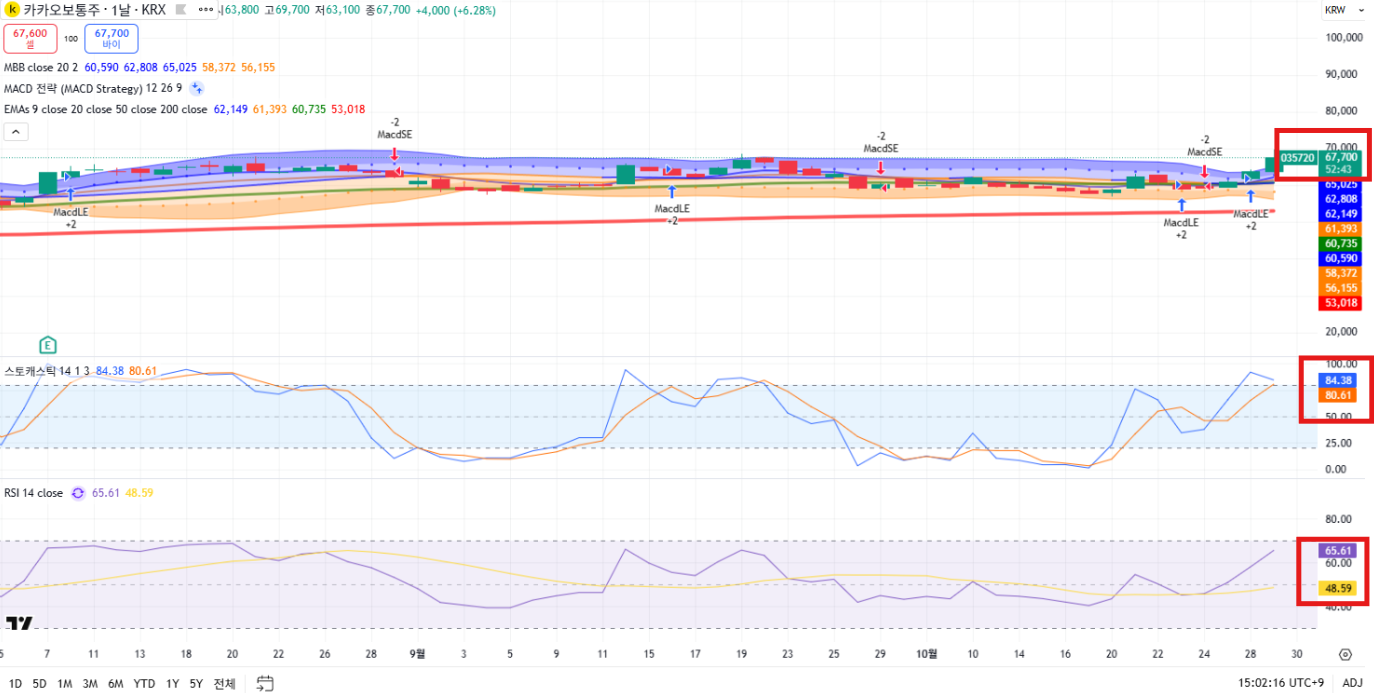Click the flag icon beside KRX
The height and width of the screenshot is (693, 1374).
(180, 10)
